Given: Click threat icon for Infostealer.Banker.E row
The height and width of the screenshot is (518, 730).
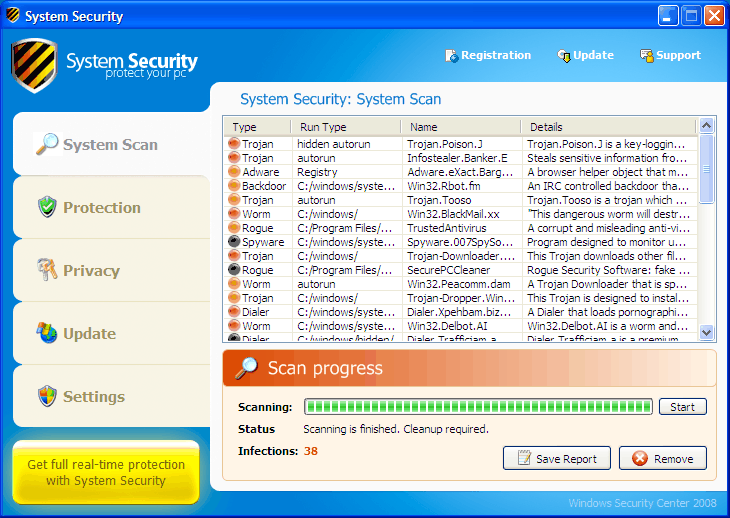Looking at the screenshot, I should pos(234,158).
